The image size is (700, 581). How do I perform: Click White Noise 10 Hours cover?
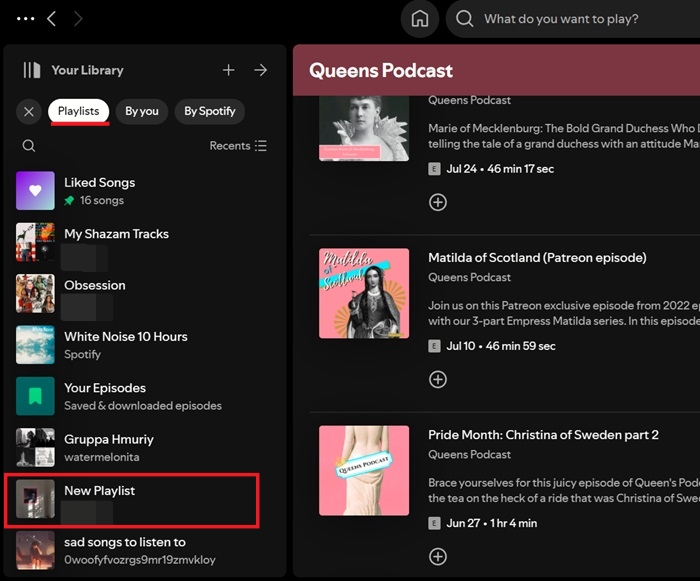pos(35,345)
